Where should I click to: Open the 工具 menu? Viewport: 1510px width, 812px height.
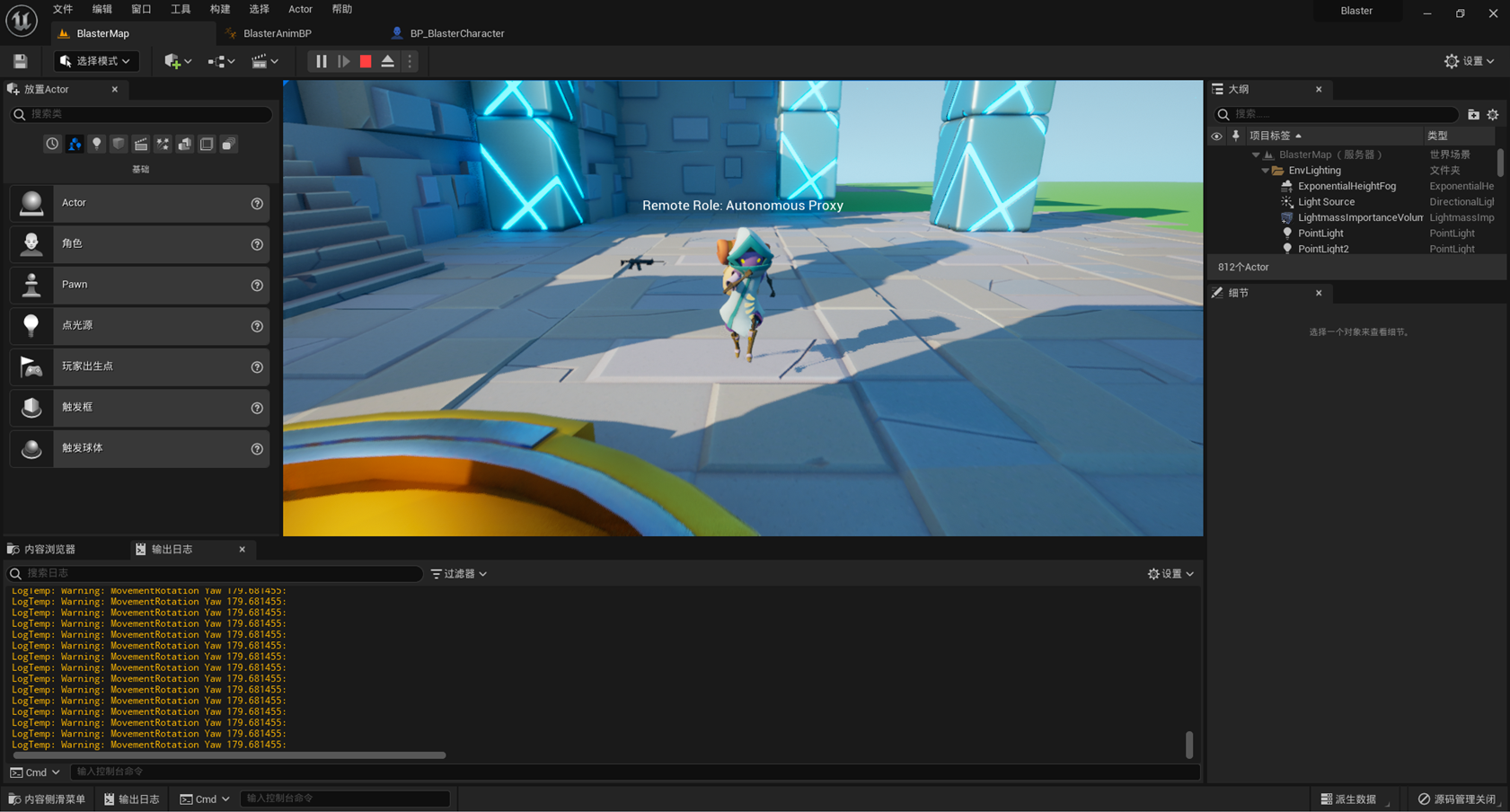[x=181, y=9]
